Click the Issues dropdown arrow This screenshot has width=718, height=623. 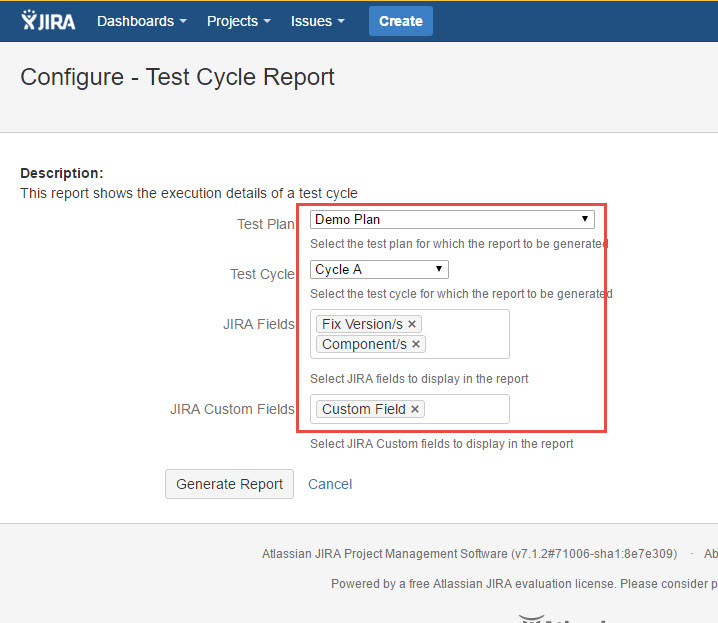(342, 22)
